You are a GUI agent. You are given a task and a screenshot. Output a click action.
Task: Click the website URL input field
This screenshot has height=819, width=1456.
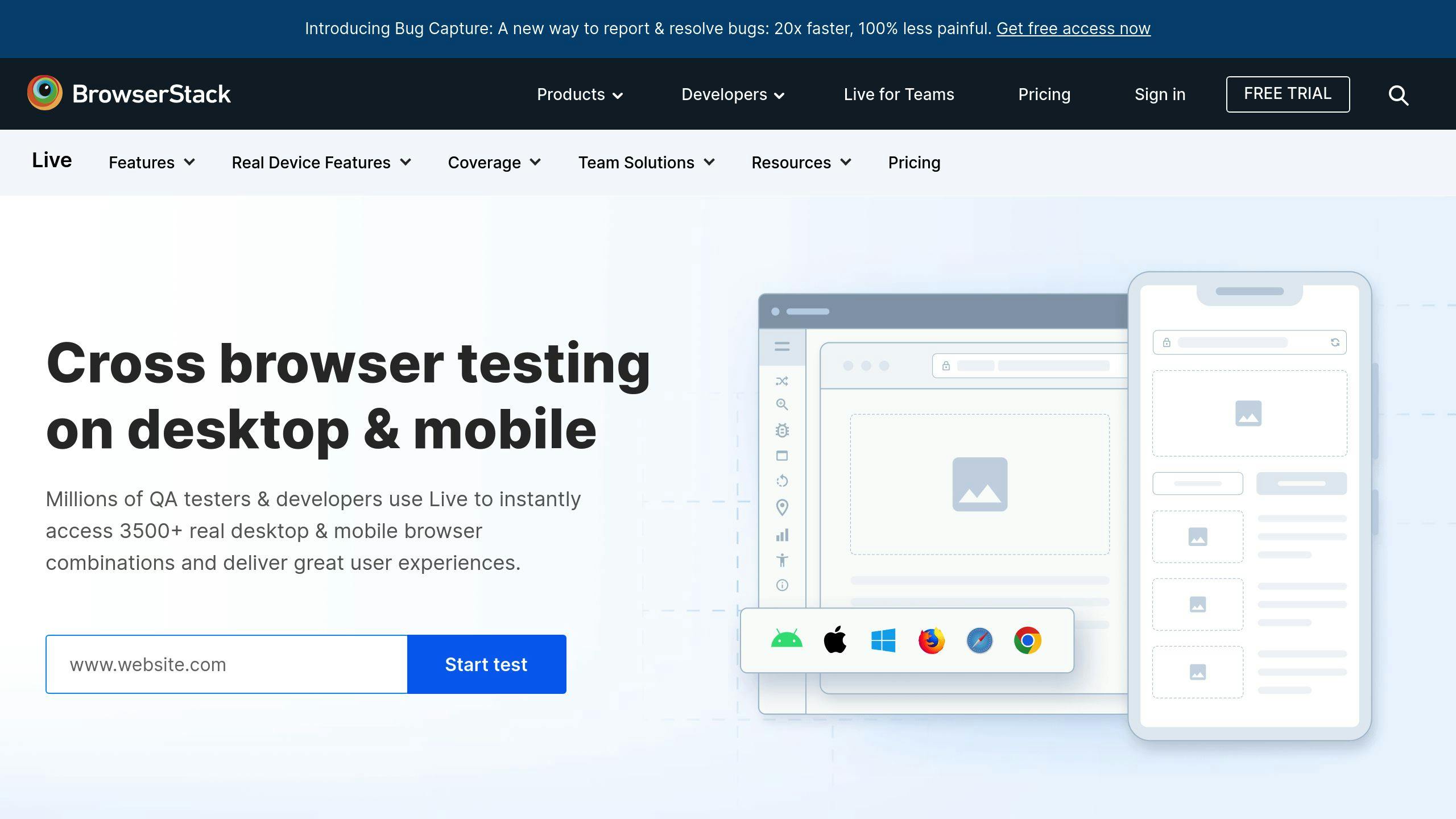[x=227, y=664]
